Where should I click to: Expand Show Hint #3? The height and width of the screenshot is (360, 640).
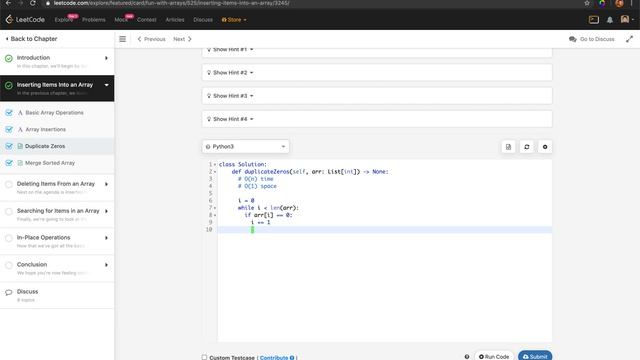377,96
